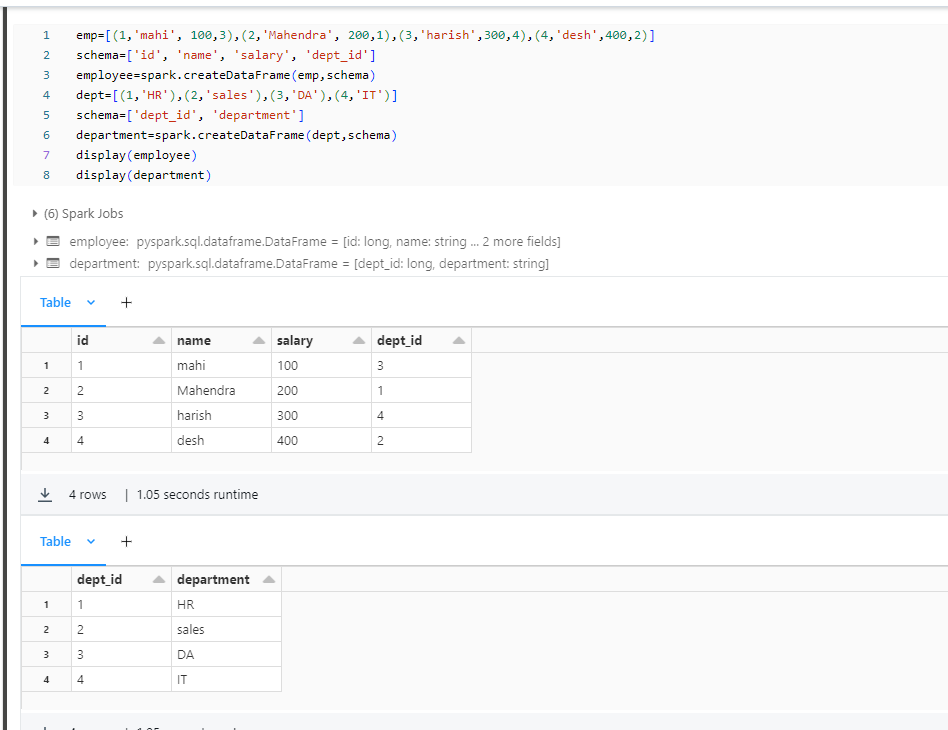Place cursor on code line 1 emp definition

point(365,35)
